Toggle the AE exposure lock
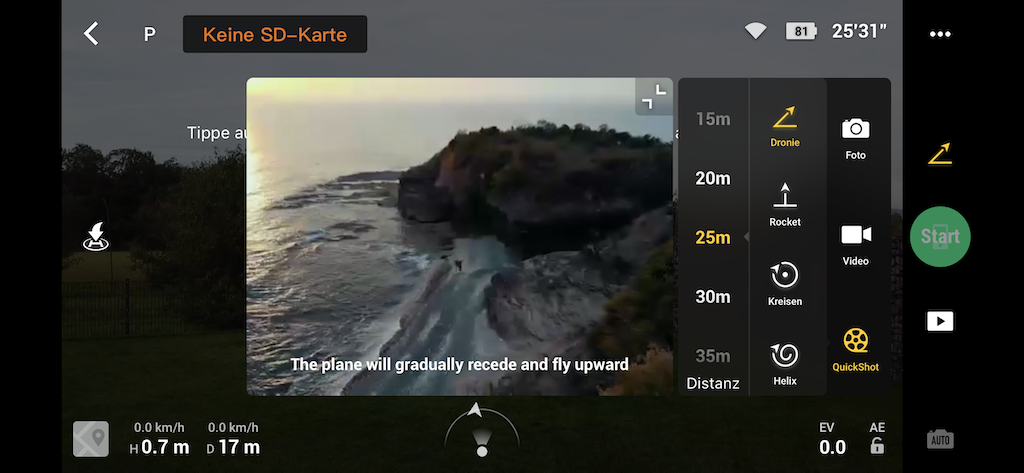Viewport: 1024px width, 473px height. (x=877, y=438)
